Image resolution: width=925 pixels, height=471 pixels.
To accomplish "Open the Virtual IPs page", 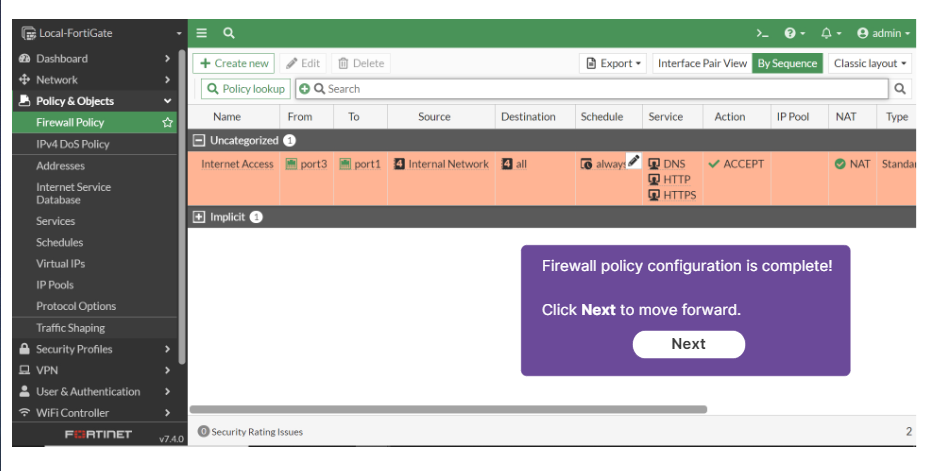I will [60, 263].
